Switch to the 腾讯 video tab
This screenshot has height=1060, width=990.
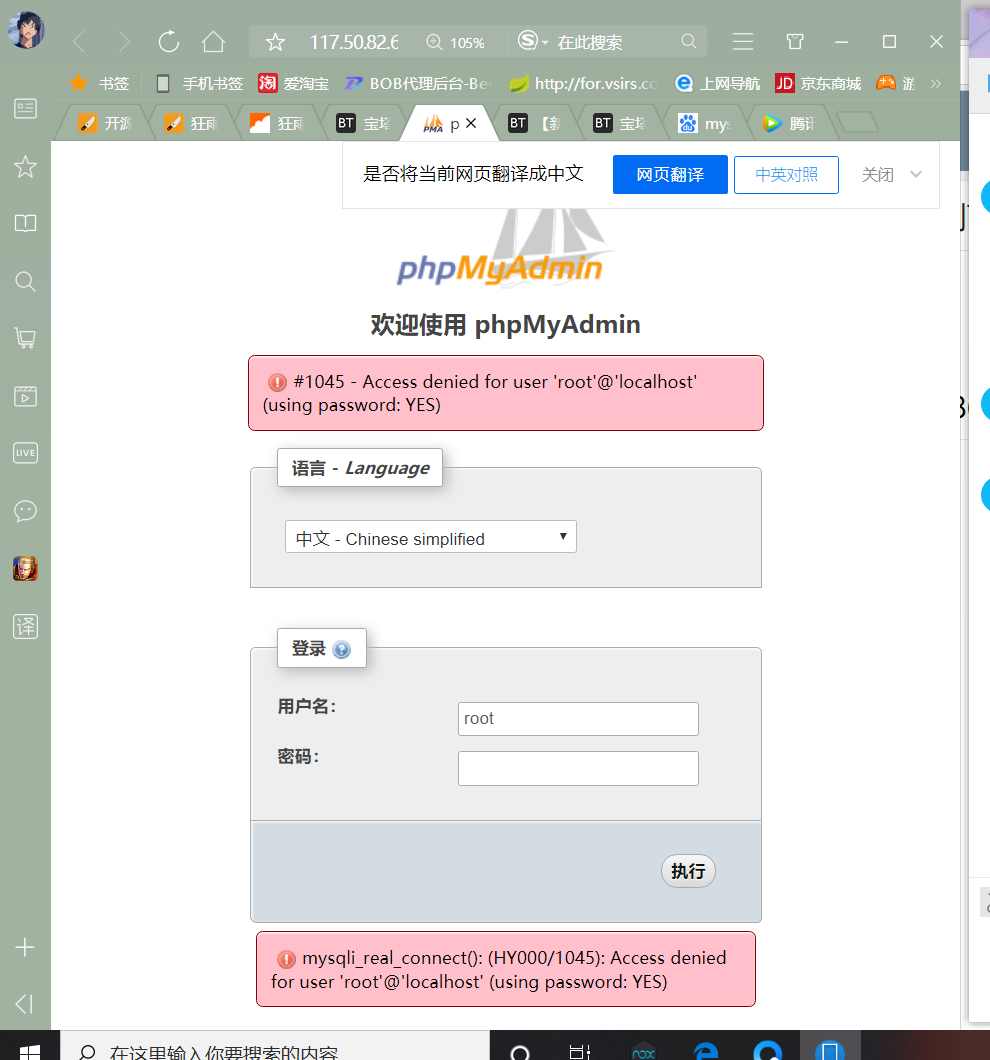point(789,123)
